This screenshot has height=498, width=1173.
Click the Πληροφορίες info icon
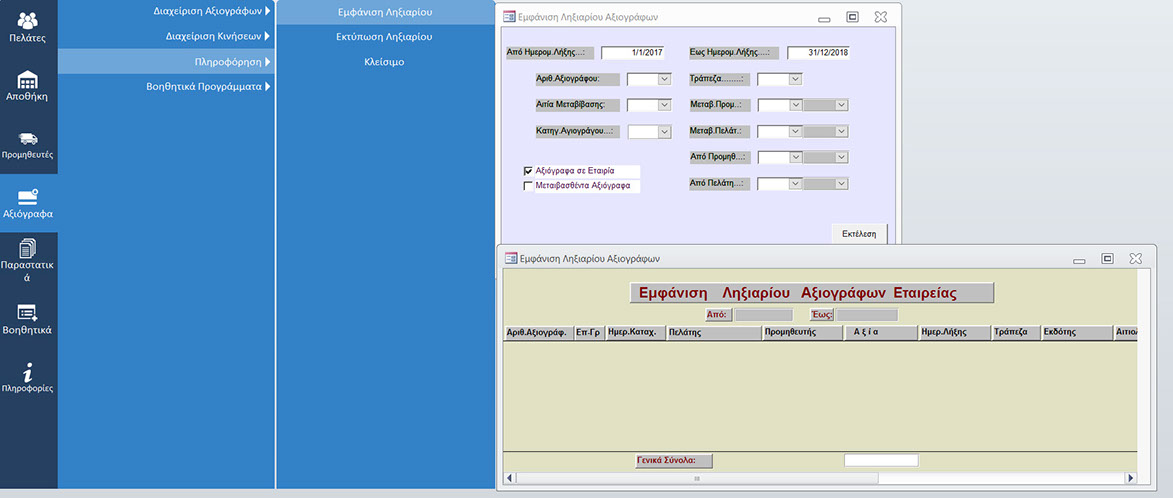[x=27, y=377]
